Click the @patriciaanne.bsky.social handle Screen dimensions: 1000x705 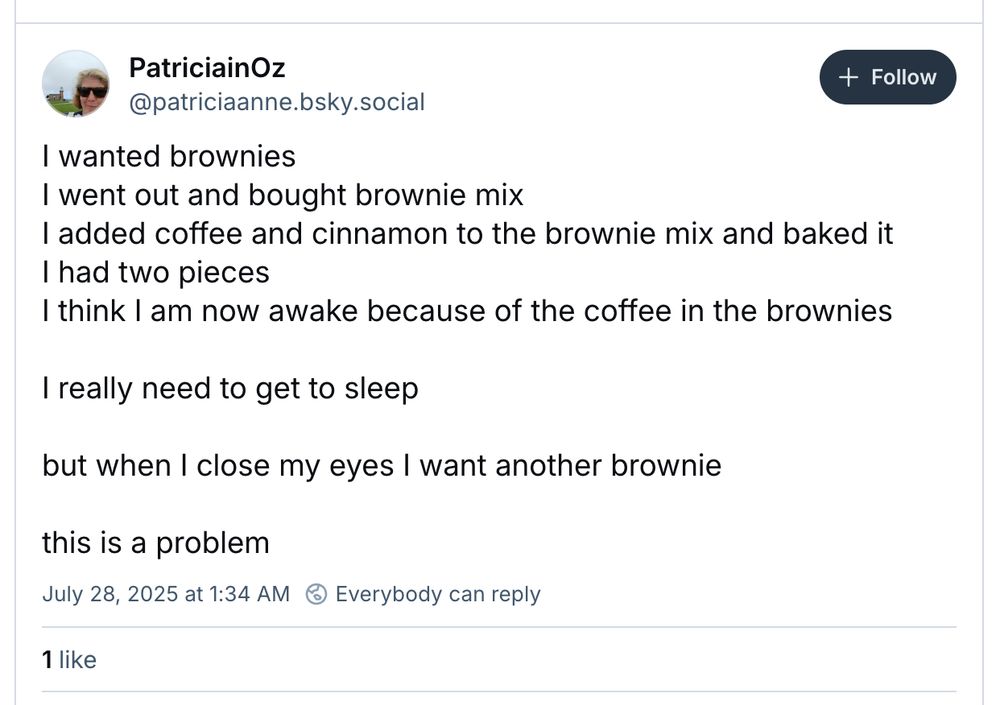point(276,102)
